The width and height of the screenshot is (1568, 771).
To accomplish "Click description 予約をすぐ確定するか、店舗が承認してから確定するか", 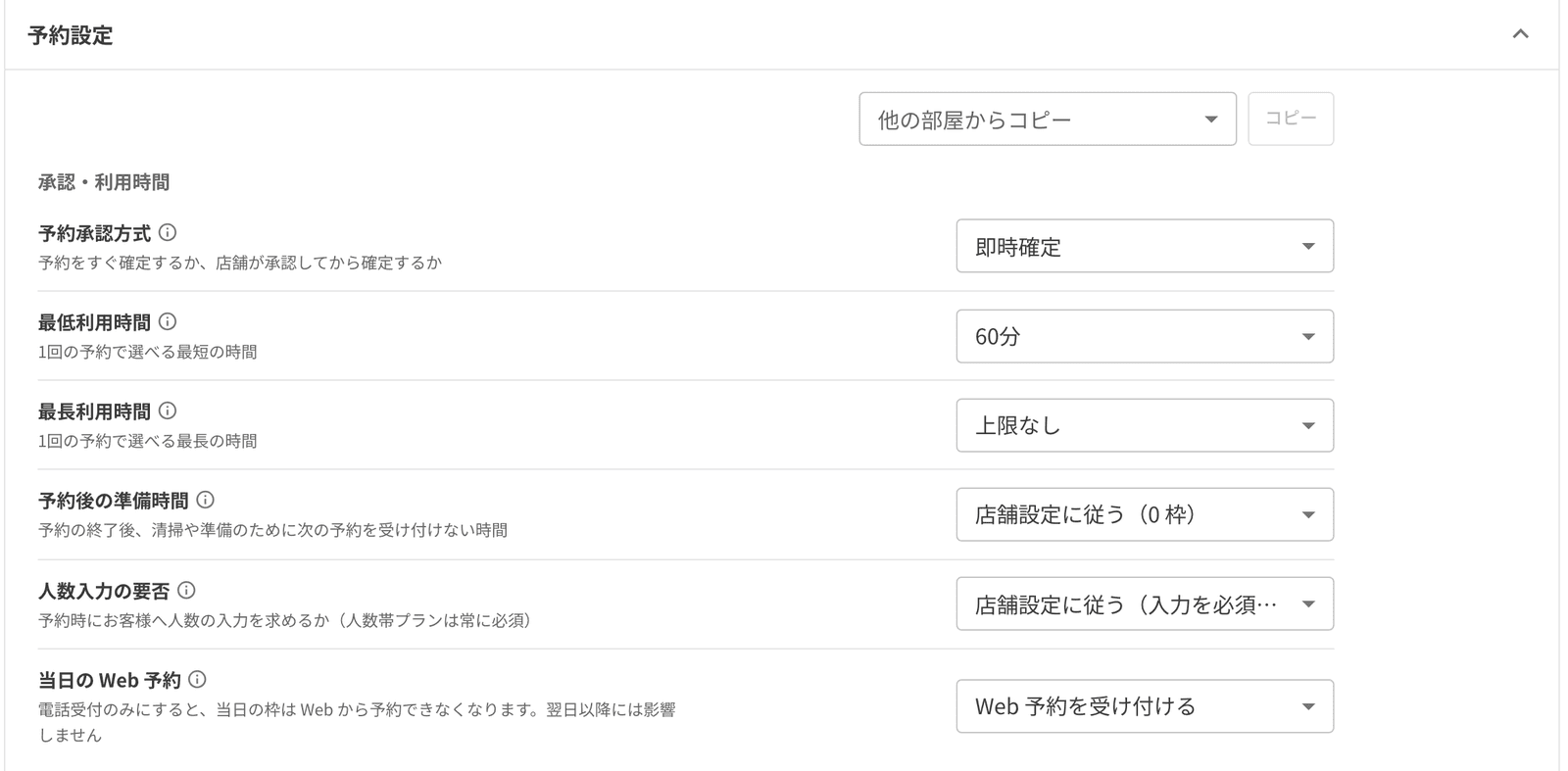I will point(240,263).
